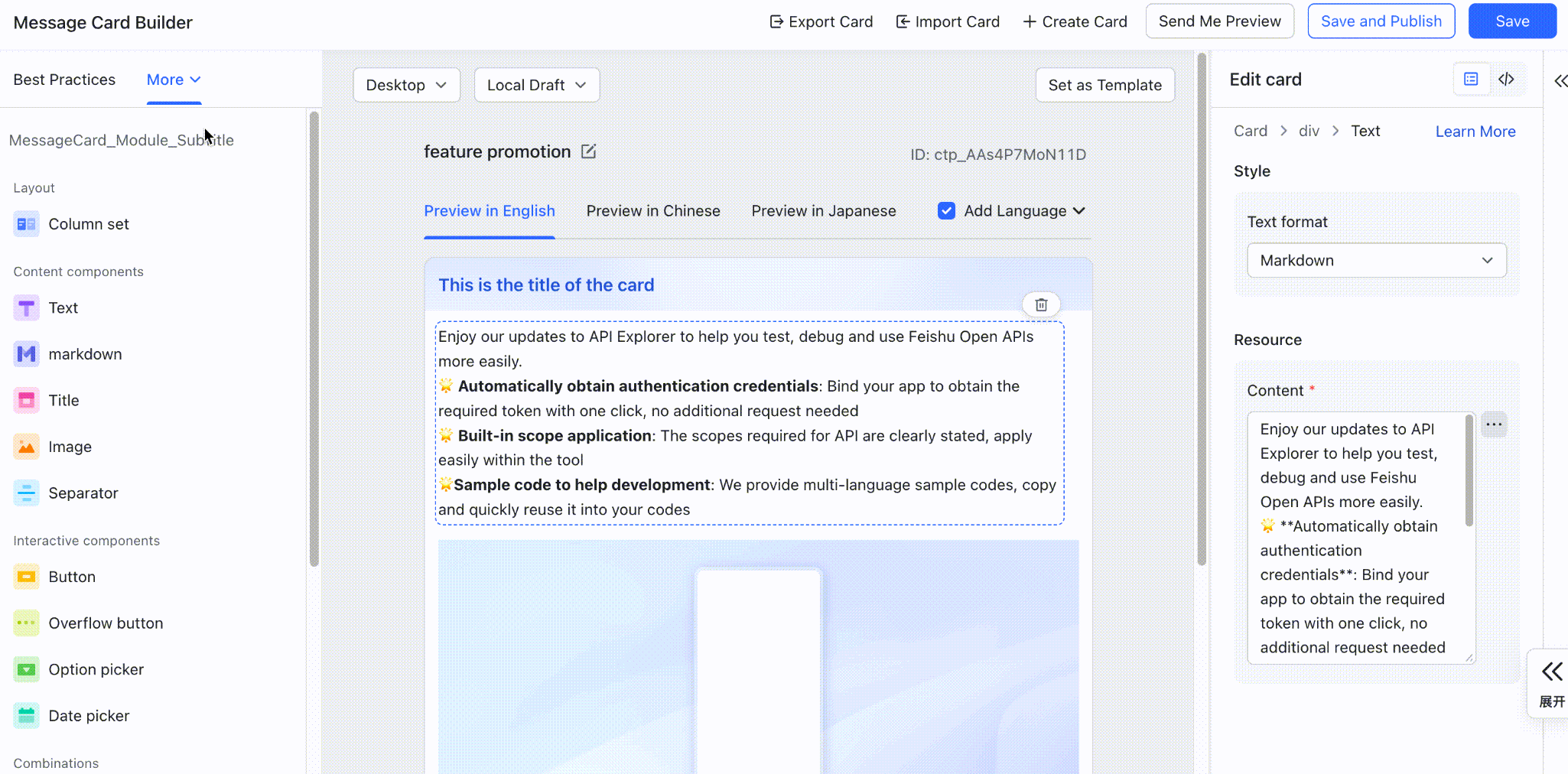Click the Date picker label
This screenshot has height=774, width=1568.
(x=89, y=716)
